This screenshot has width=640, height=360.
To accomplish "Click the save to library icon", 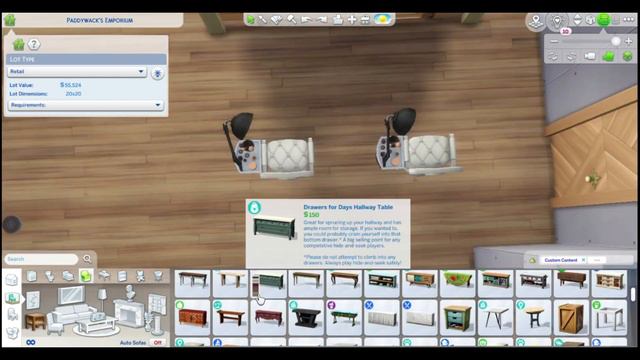I will click(x=338, y=19).
